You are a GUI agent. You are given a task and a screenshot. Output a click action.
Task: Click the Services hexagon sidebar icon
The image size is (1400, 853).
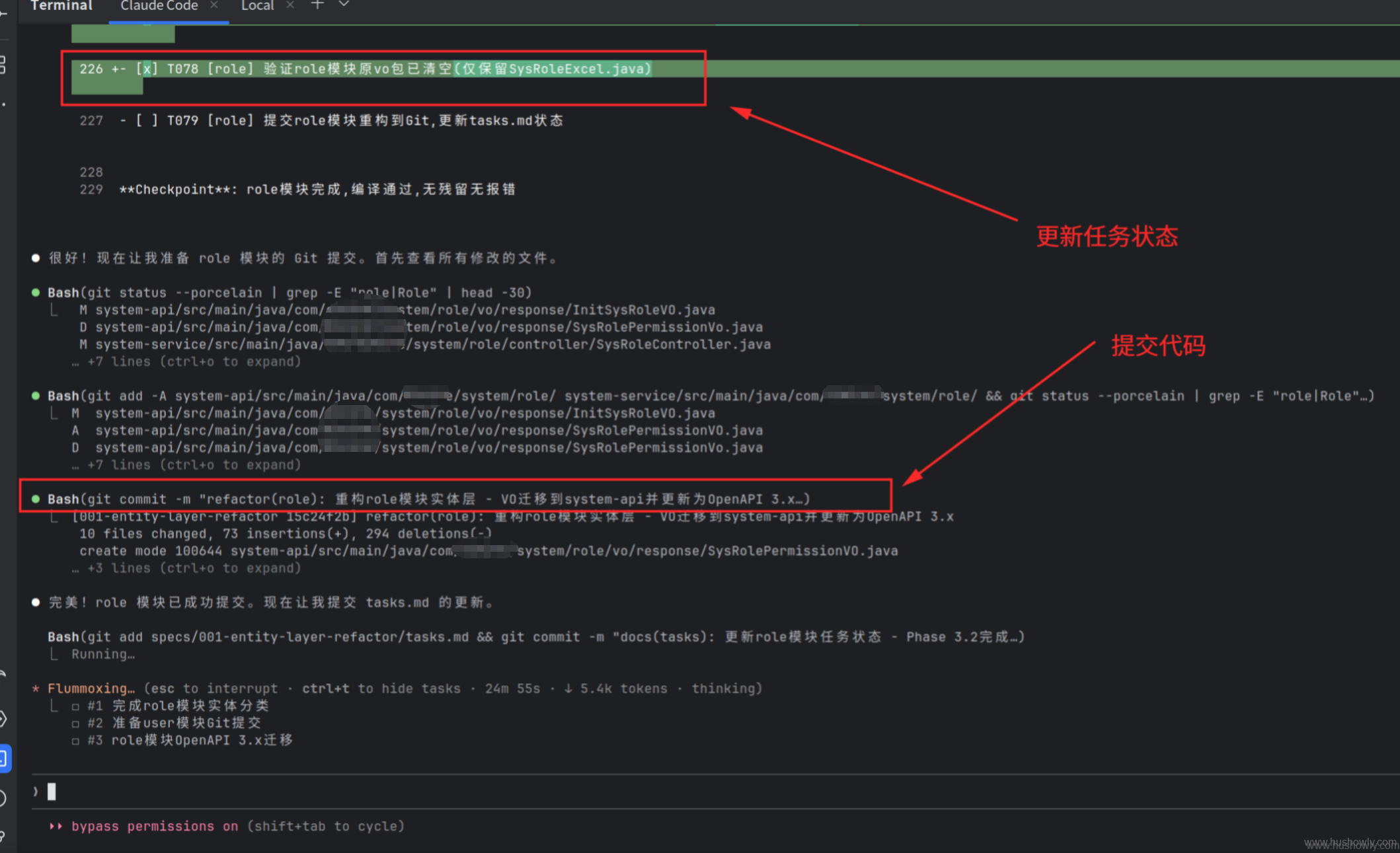[x=3, y=719]
